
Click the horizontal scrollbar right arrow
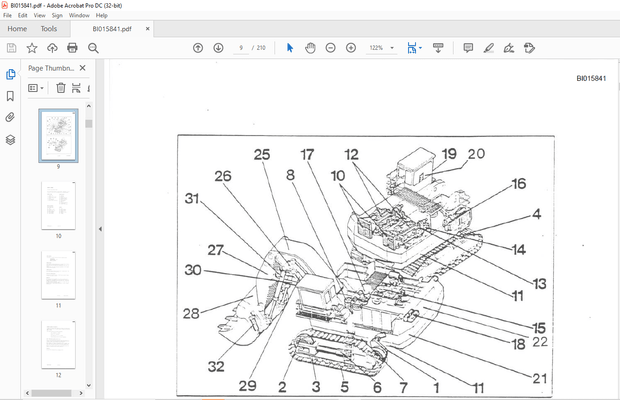tap(81, 393)
